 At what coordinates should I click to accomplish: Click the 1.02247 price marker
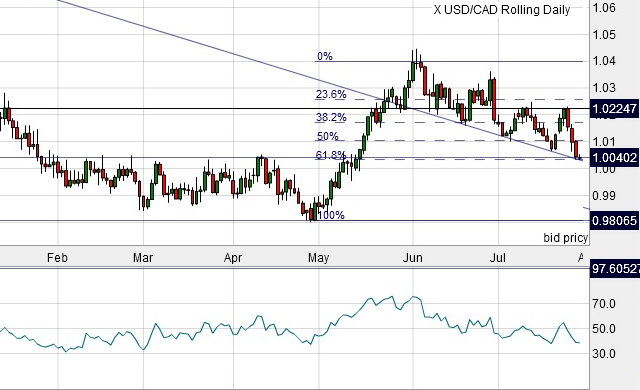click(x=615, y=109)
